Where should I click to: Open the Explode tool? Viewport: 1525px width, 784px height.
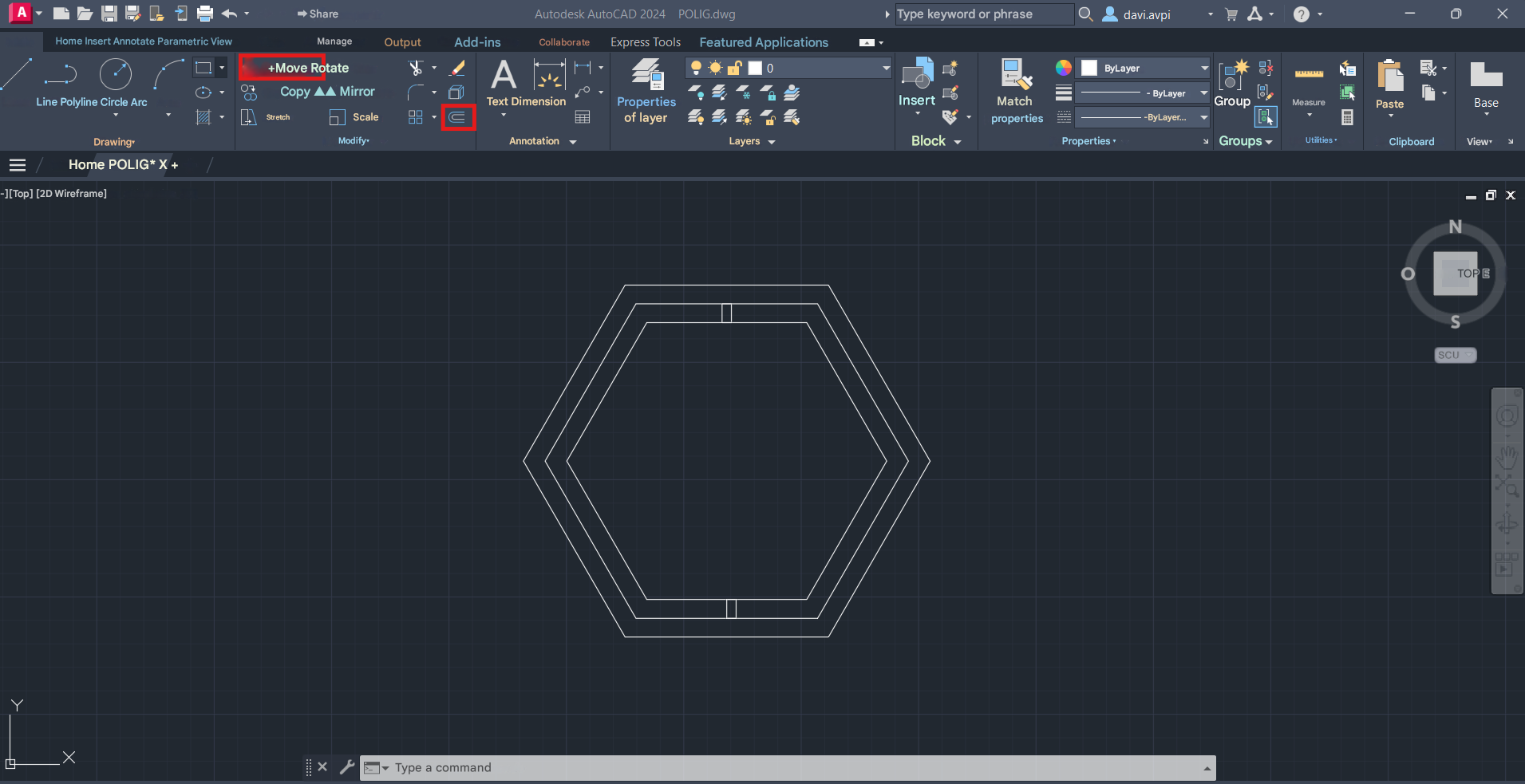tap(457, 92)
